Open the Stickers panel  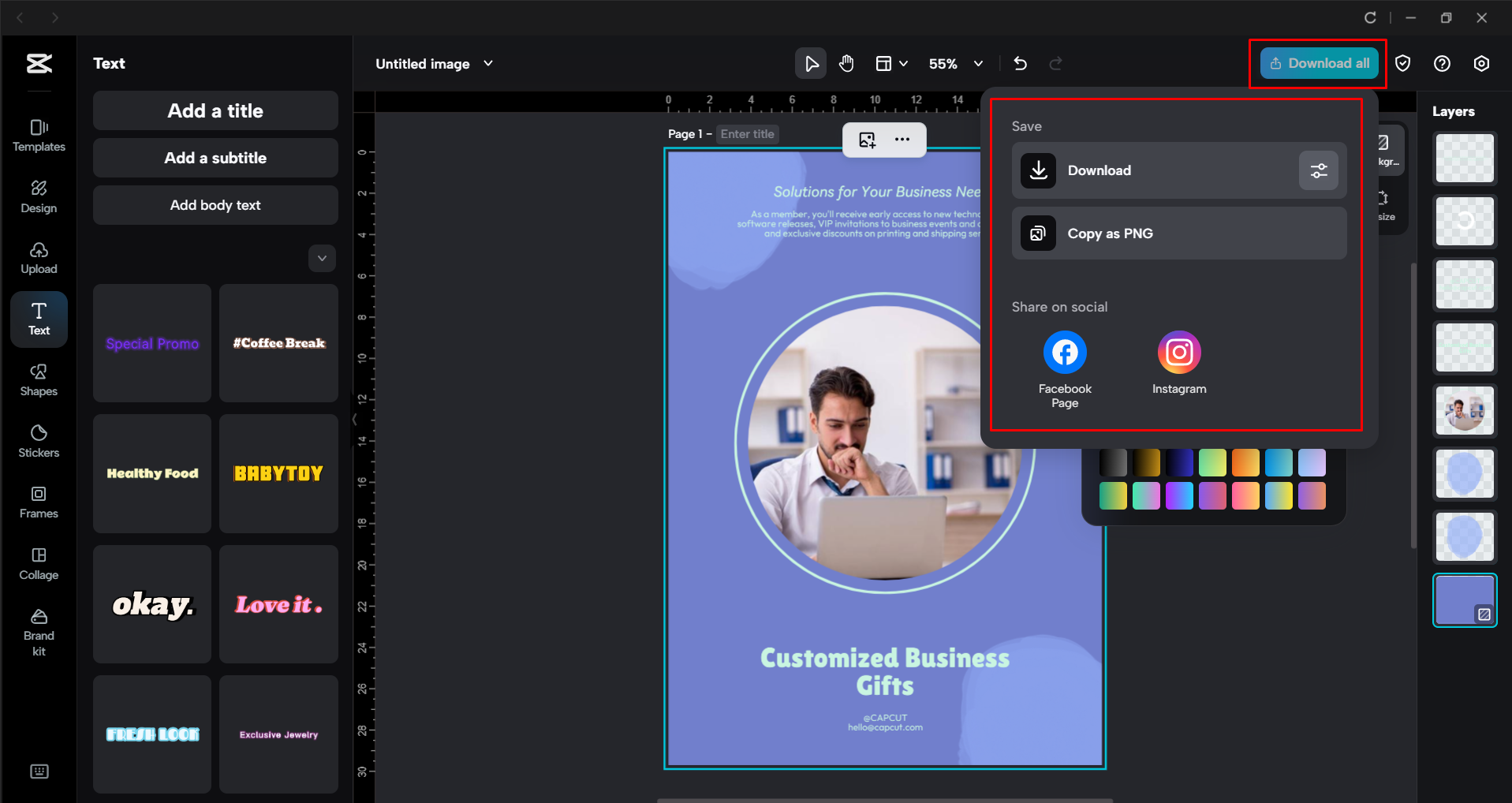tap(38, 440)
